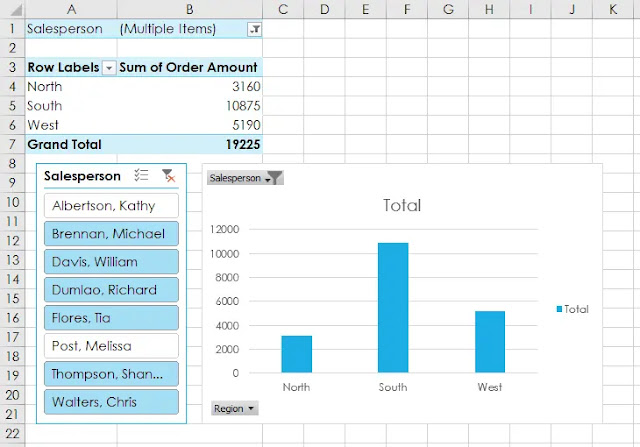Image resolution: width=640 pixels, height=447 pixels.
Task: Click the Select All corner triangle
Action: (15, 9)
